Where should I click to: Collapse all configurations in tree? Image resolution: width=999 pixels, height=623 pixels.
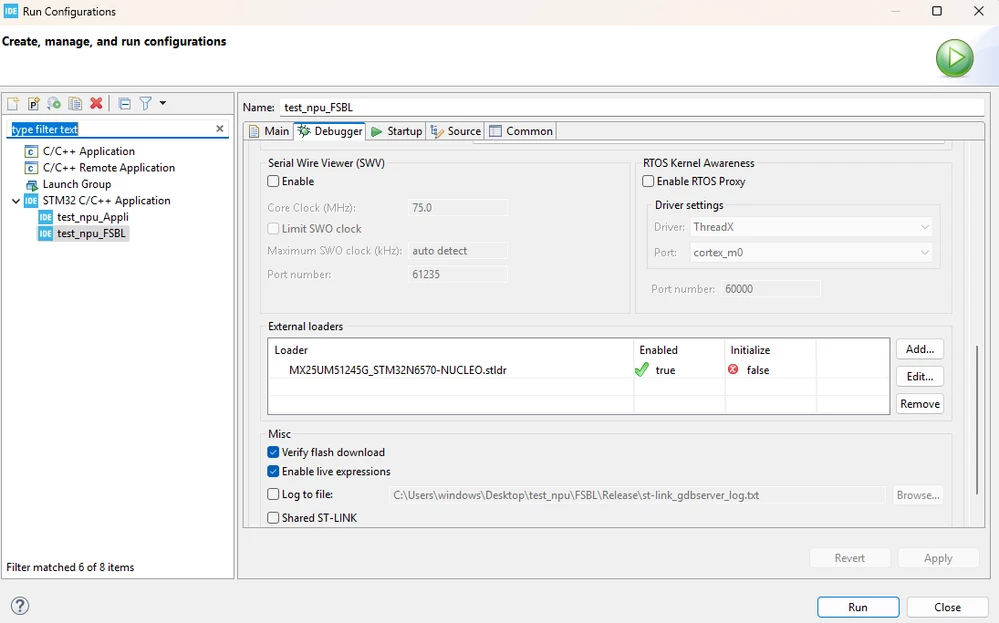pyautogui.click(x=125, y=103)
